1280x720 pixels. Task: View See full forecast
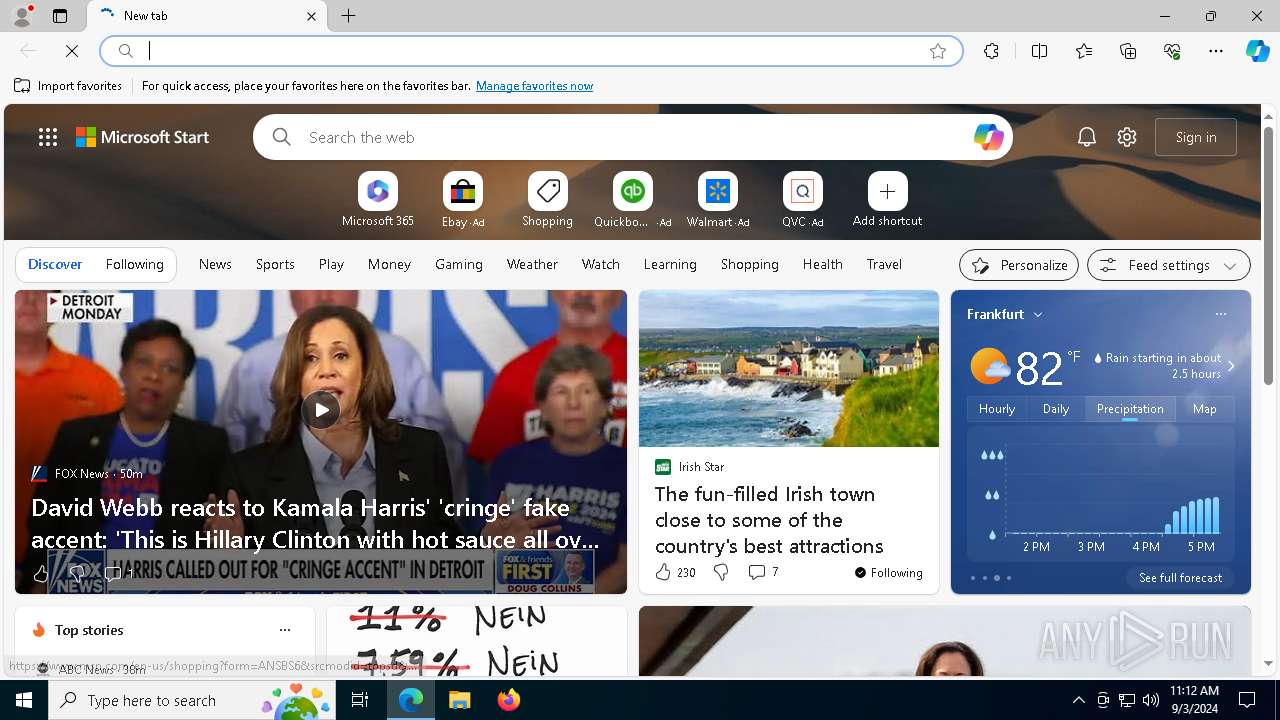[1180, 578]
